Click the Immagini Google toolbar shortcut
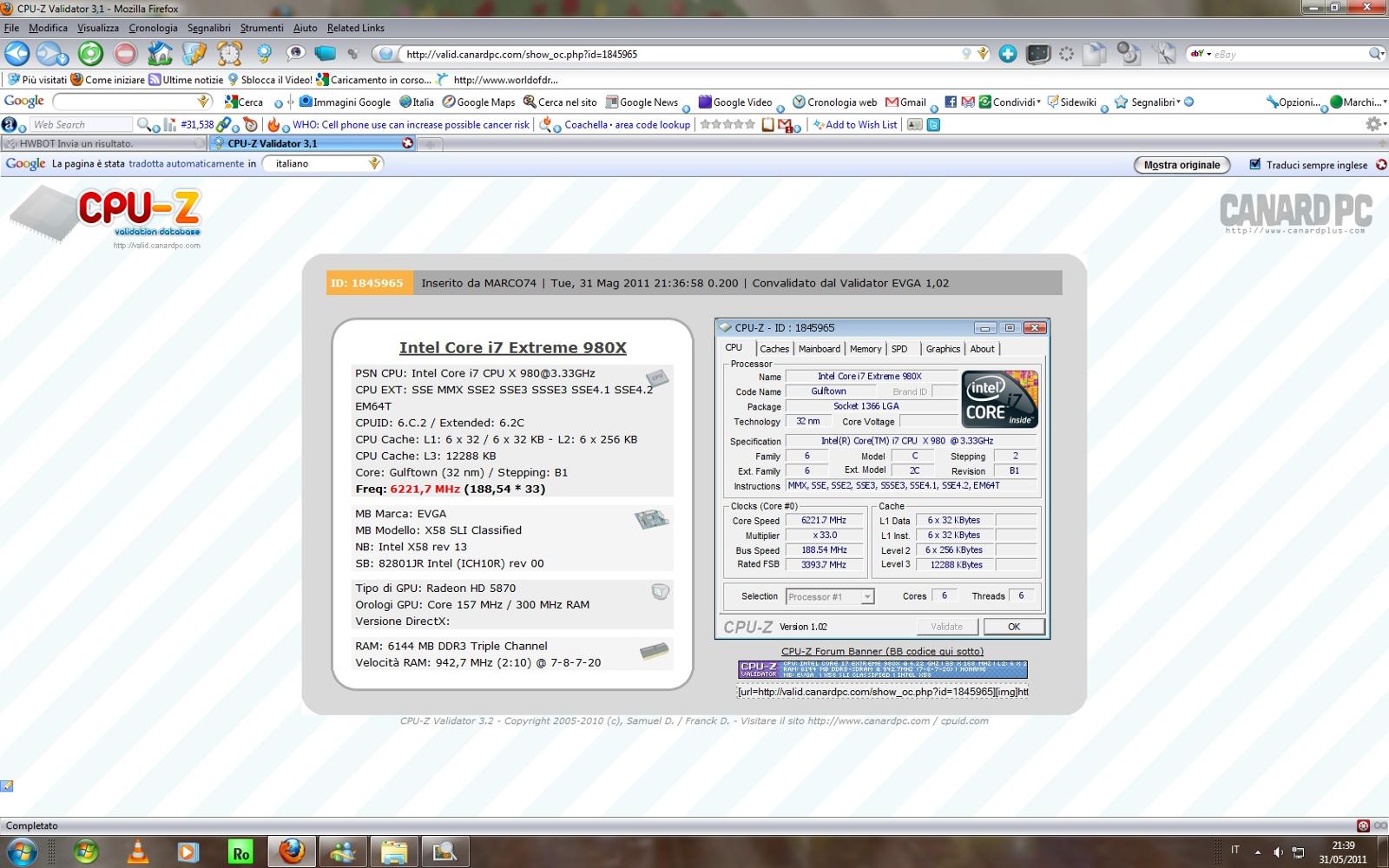Image resolution: width=1389 pixels, height=868 pixels. click(345, 102)
